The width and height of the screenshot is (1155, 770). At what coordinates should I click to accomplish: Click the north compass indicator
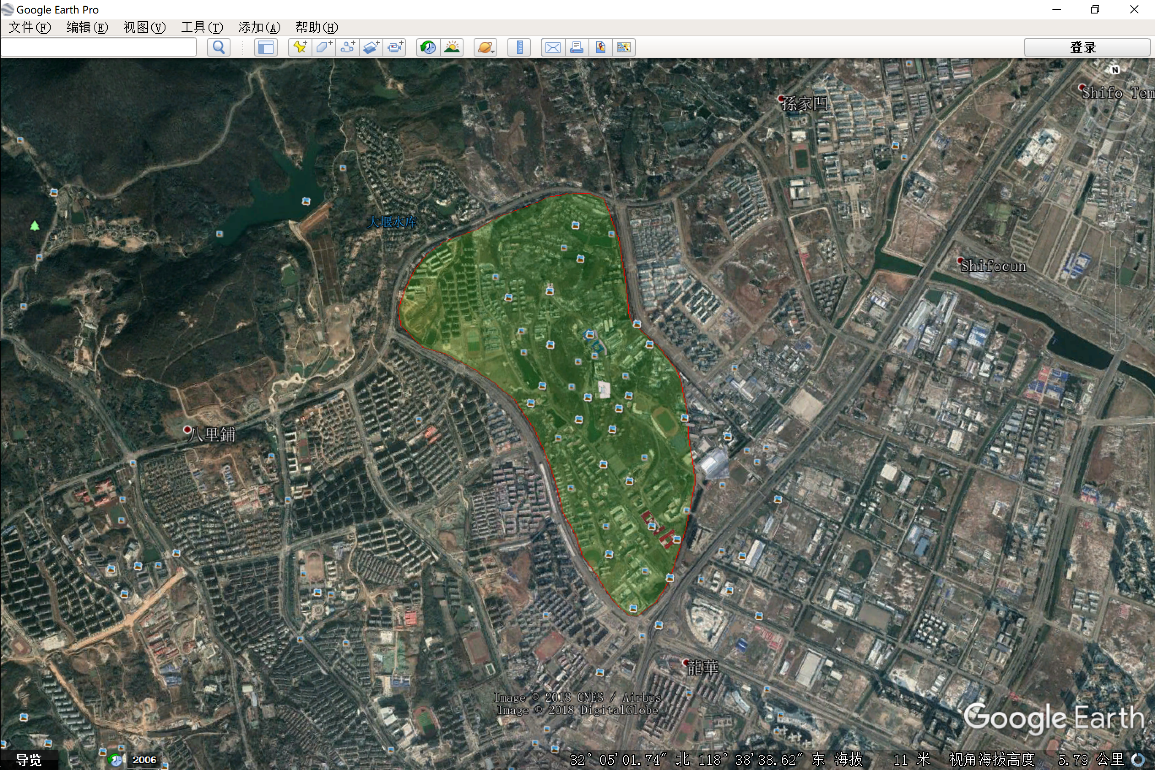point(1115,70)
